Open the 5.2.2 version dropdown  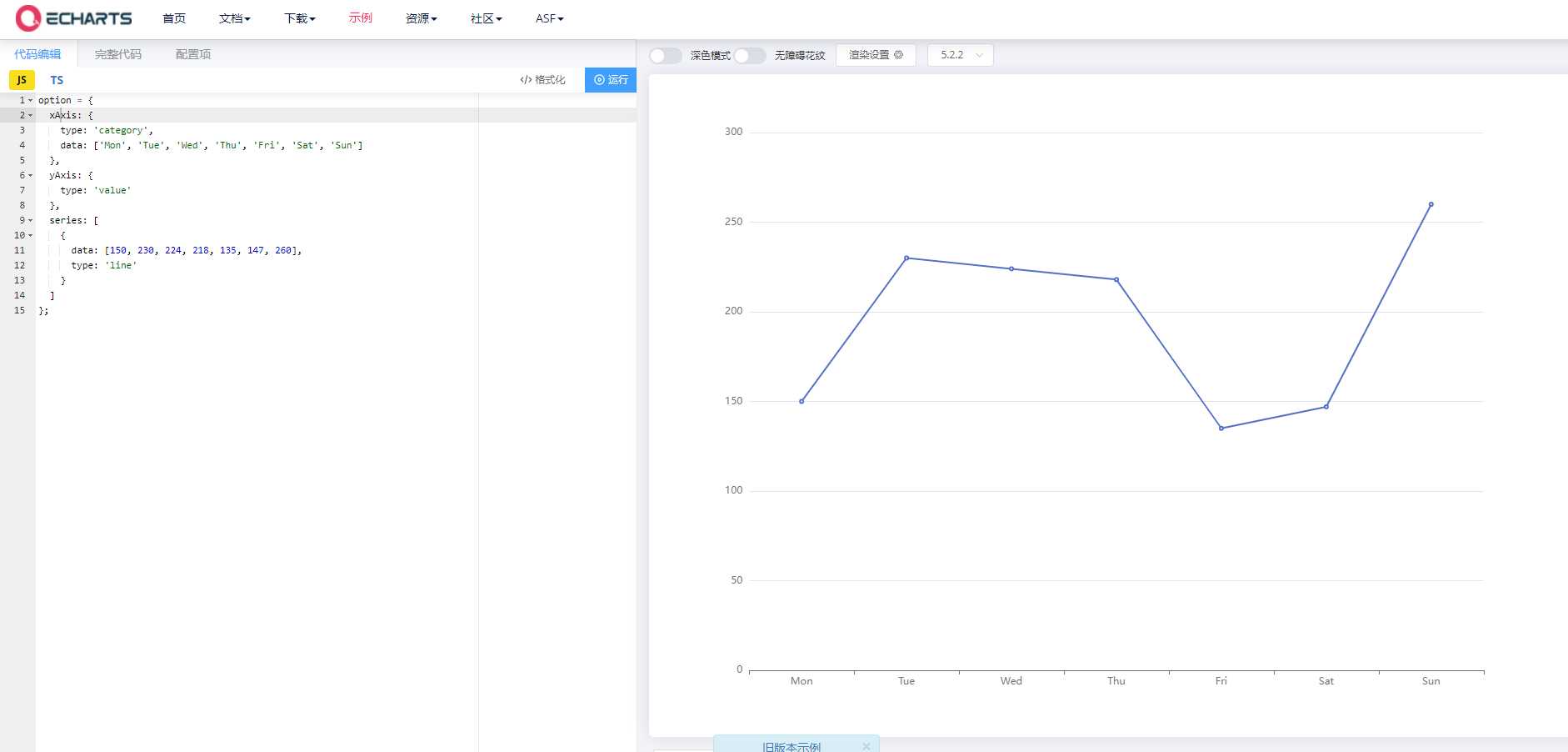(961, 55)
